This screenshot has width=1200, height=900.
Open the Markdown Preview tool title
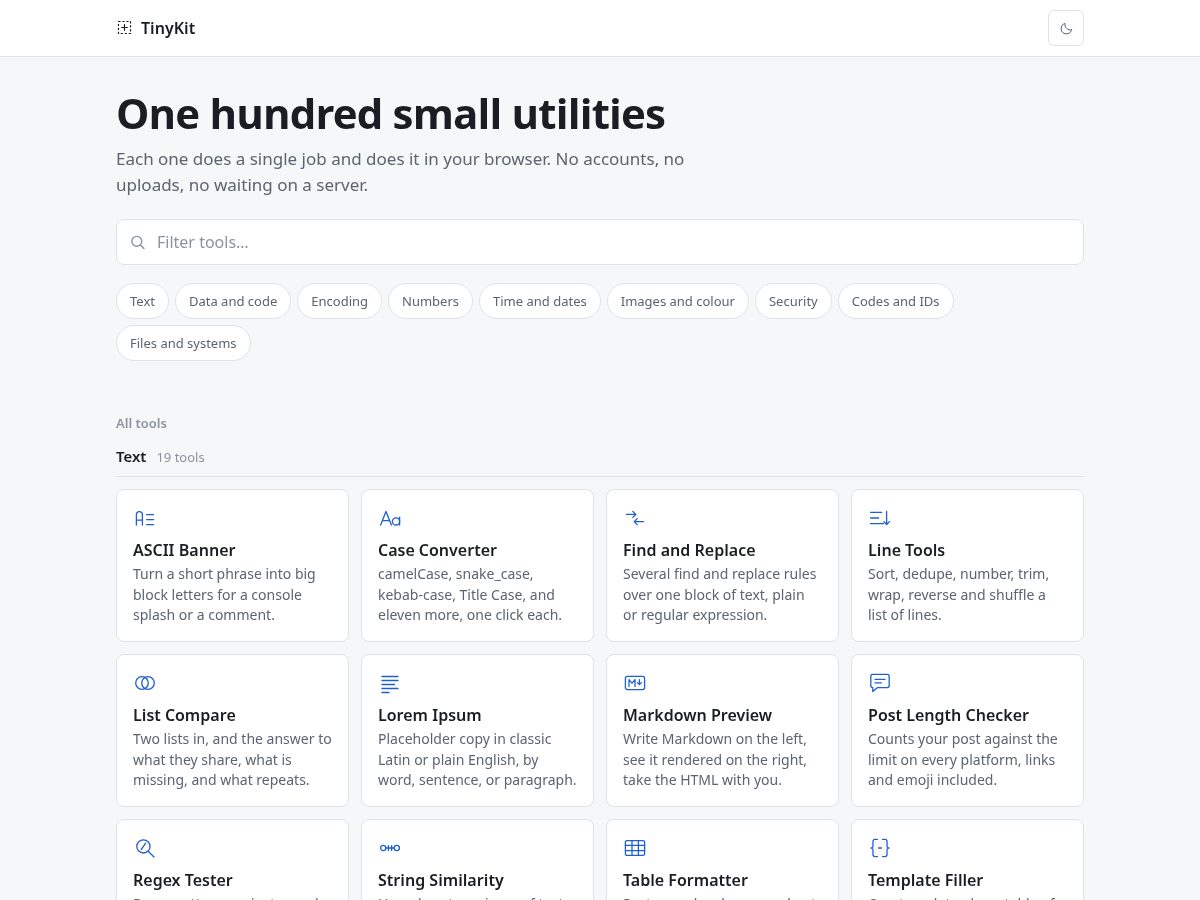(697, 715)
